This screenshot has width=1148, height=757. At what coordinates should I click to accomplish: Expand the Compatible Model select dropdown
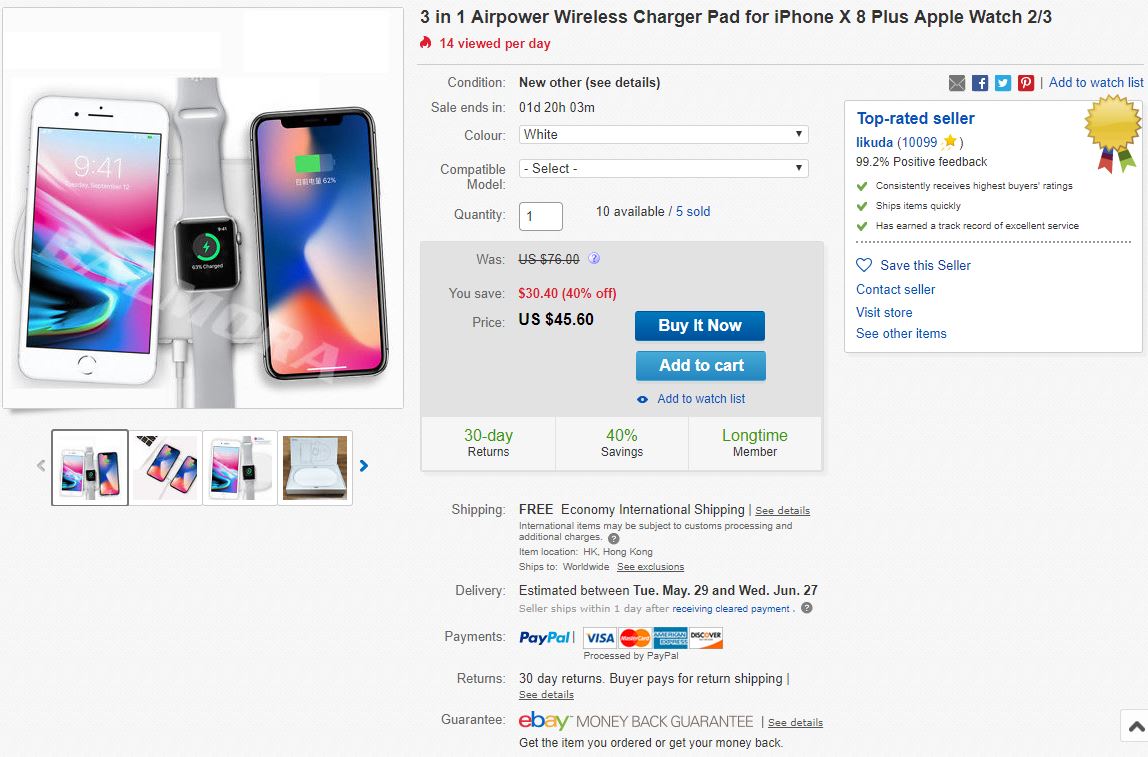[x=663, y=169]
